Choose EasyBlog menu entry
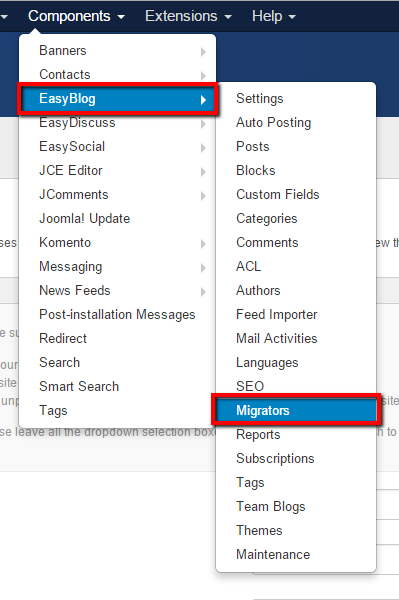This screenshot has width=399, height=600. (117, 99)
